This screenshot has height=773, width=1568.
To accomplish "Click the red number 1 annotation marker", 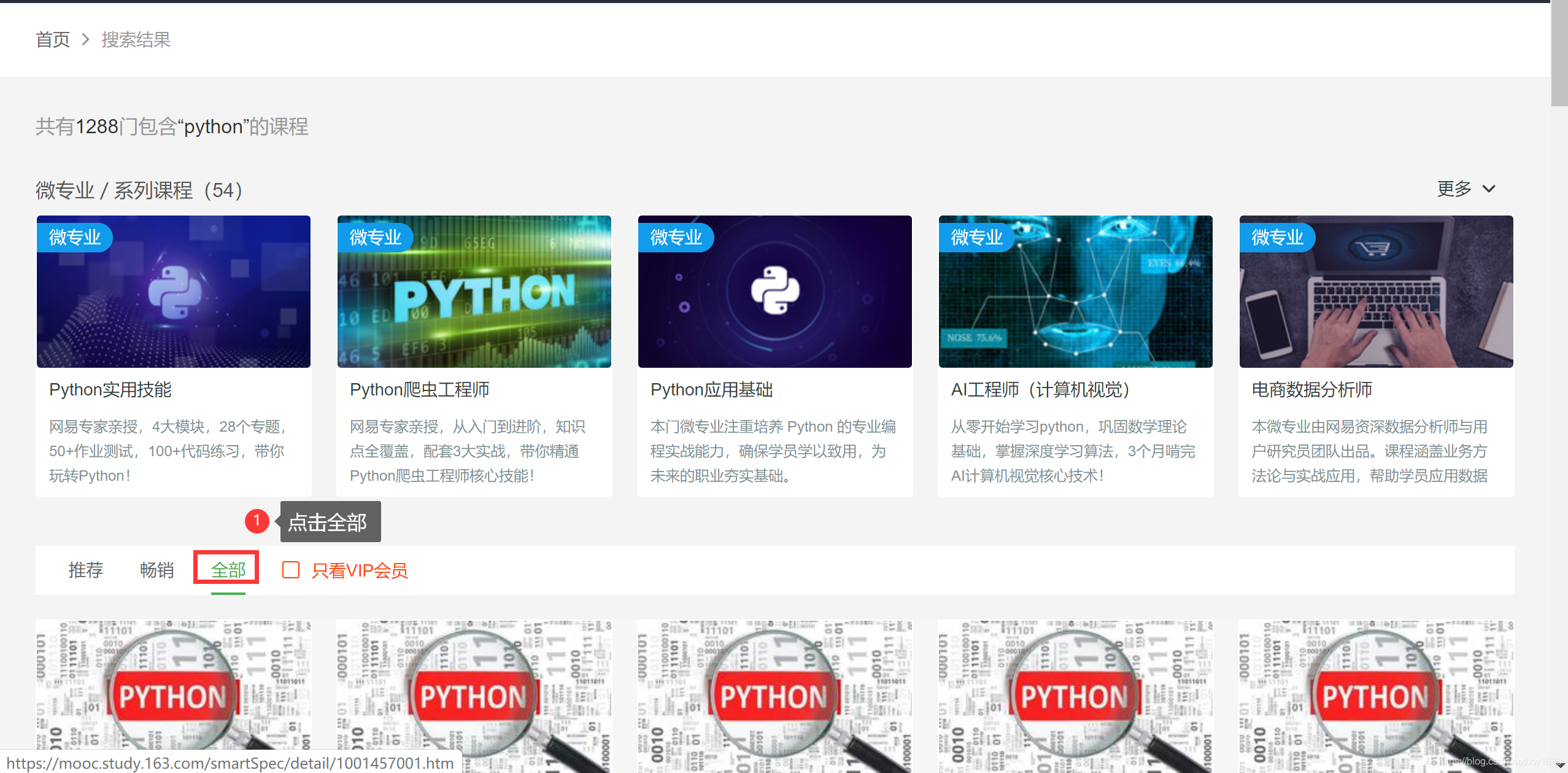I will pos(257,521).
